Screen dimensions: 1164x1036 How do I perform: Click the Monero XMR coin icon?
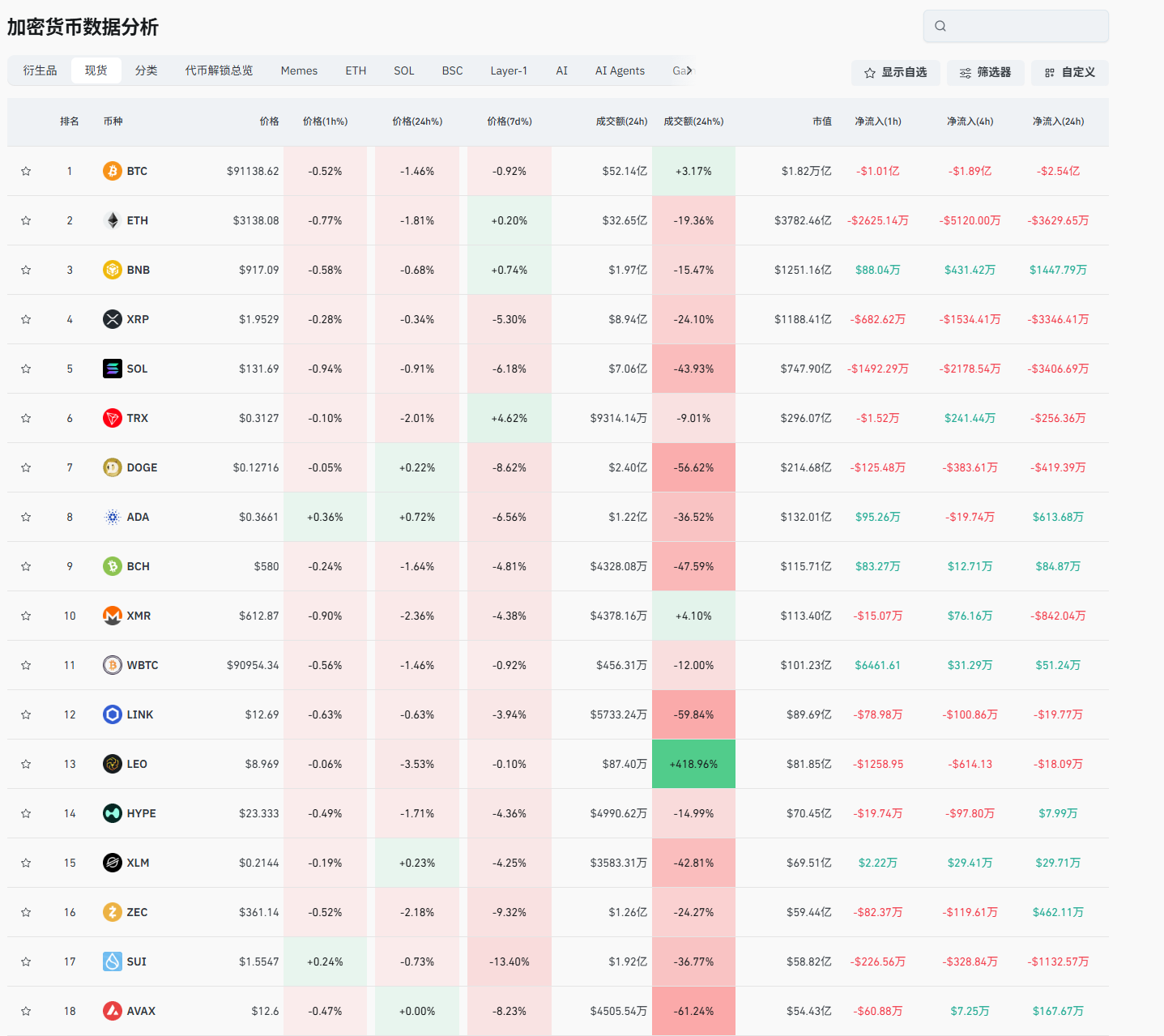click(x=112, y=616)
